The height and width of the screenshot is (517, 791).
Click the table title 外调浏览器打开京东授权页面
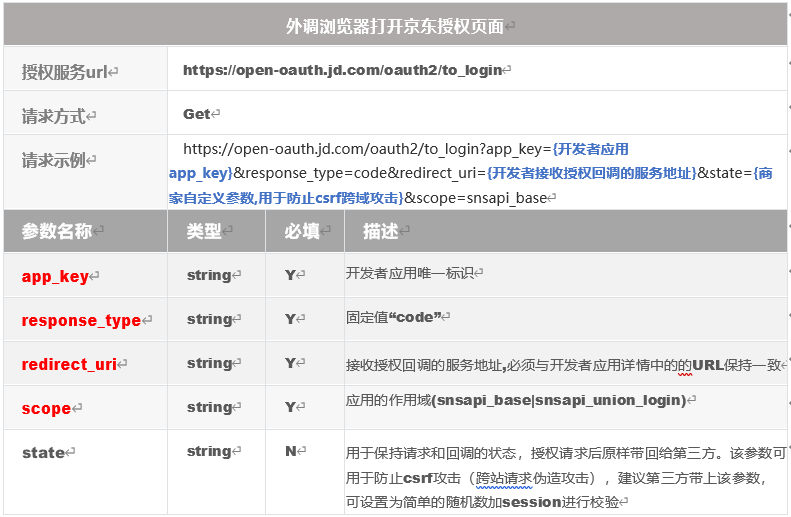click(396, 26)
